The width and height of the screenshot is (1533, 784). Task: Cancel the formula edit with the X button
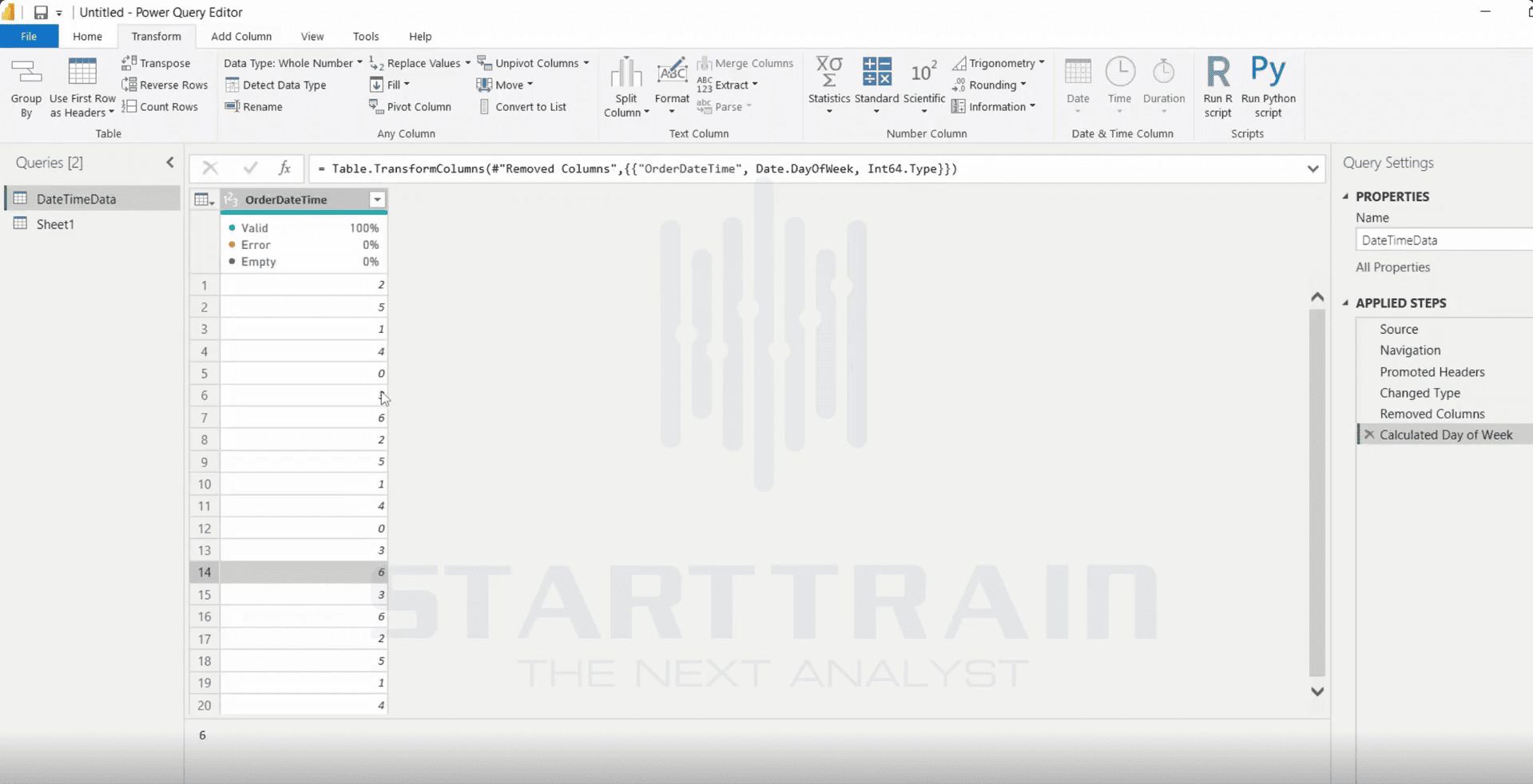click(x=210, y=168)
